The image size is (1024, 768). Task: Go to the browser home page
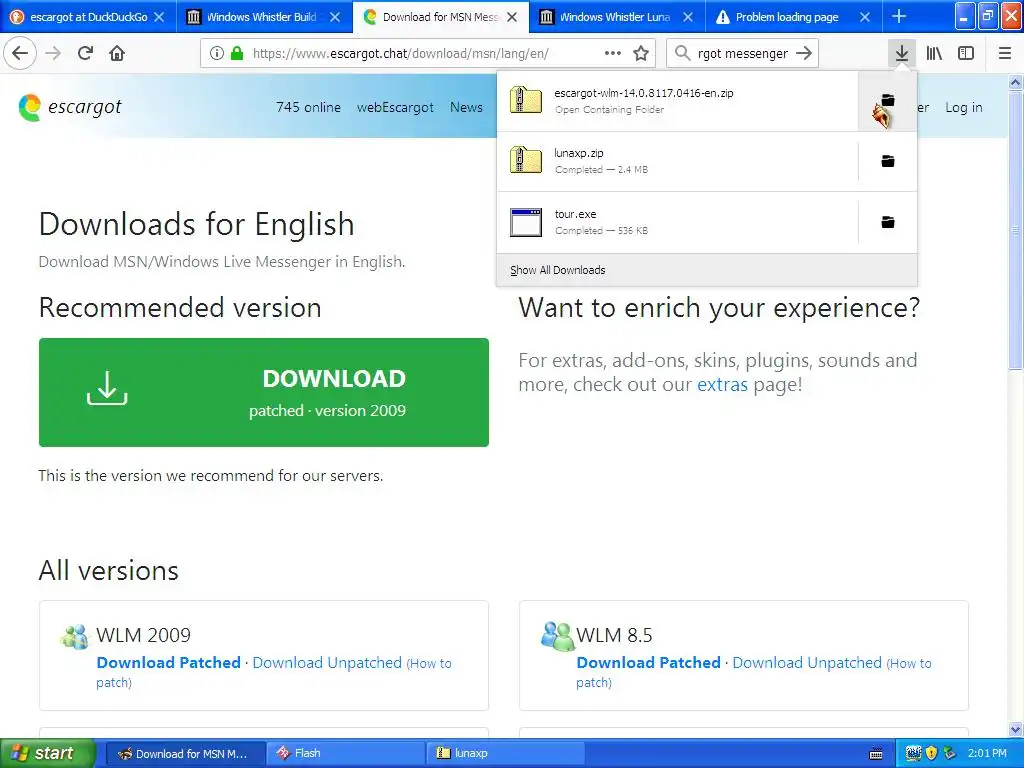pos(117,53)
